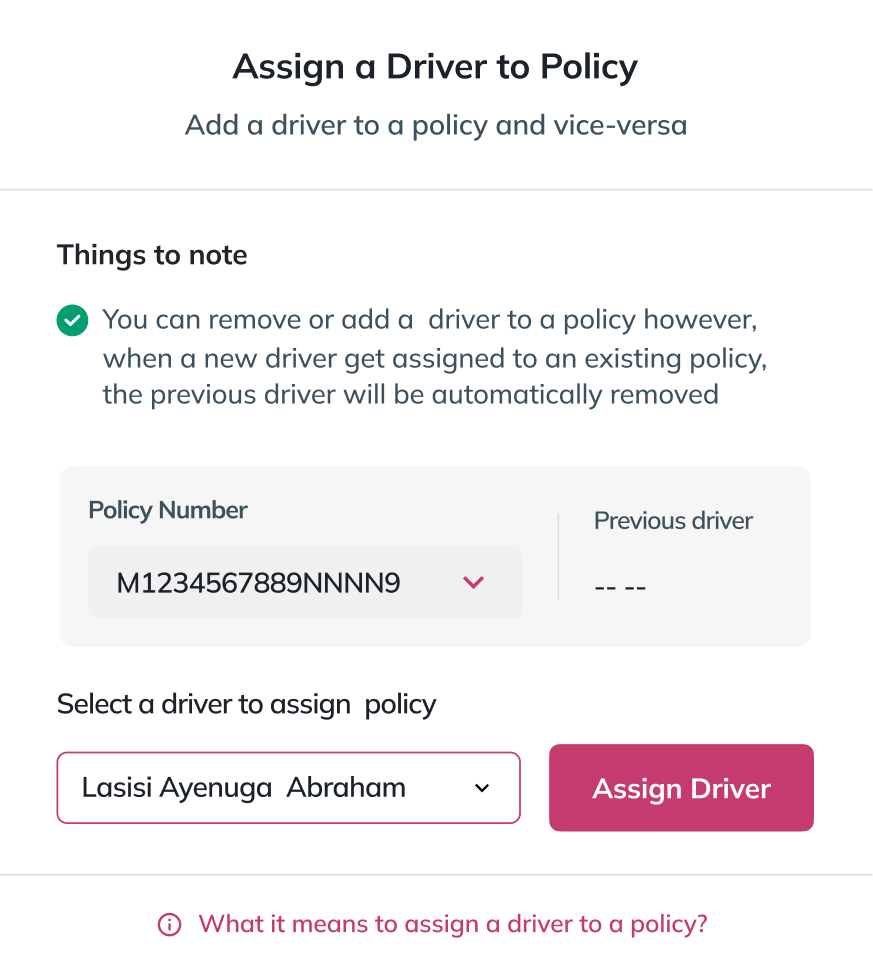Click the subtitle about adding a driver
The image size is (873, 976).
(x=435, y=125)
